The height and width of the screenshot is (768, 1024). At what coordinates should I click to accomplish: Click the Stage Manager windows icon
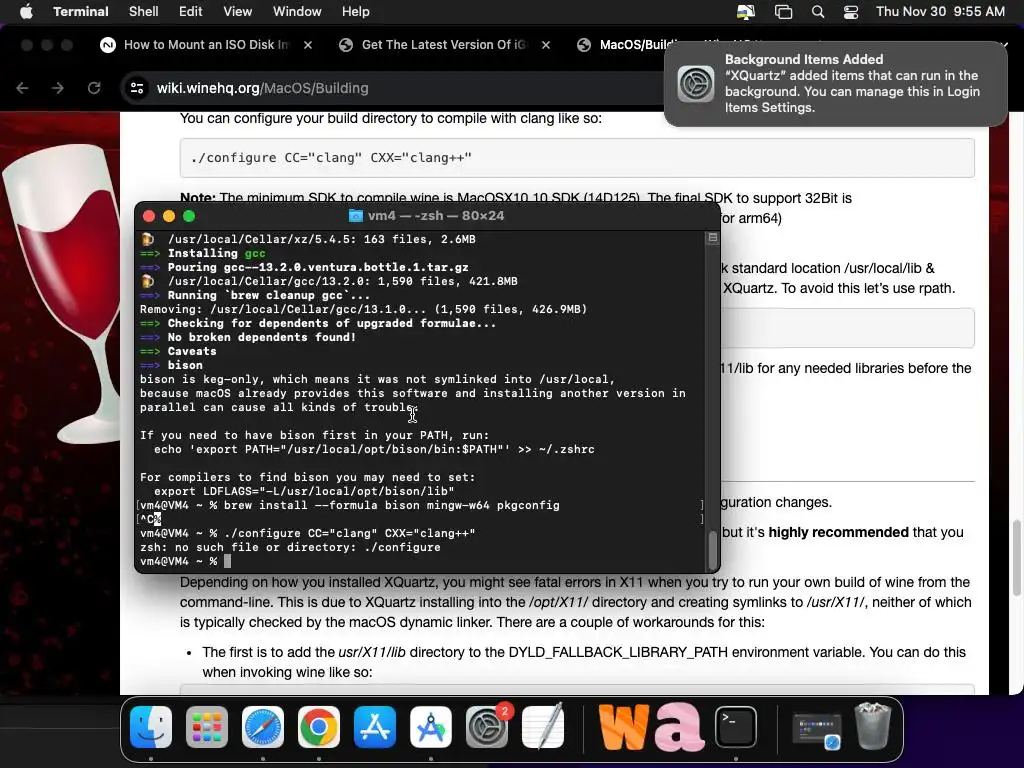[783, 12]
